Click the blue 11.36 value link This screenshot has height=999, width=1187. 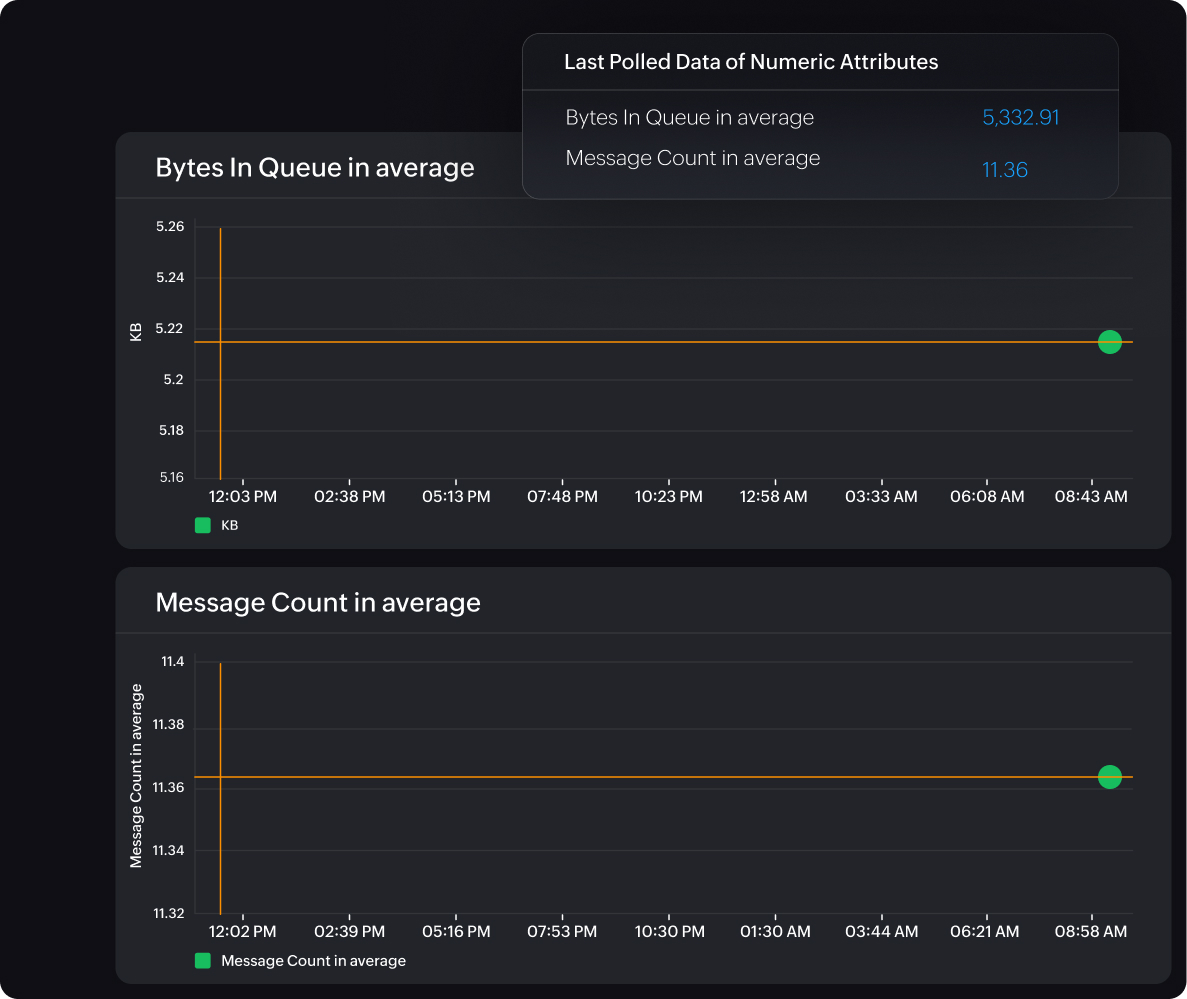tap(1005, 170)
